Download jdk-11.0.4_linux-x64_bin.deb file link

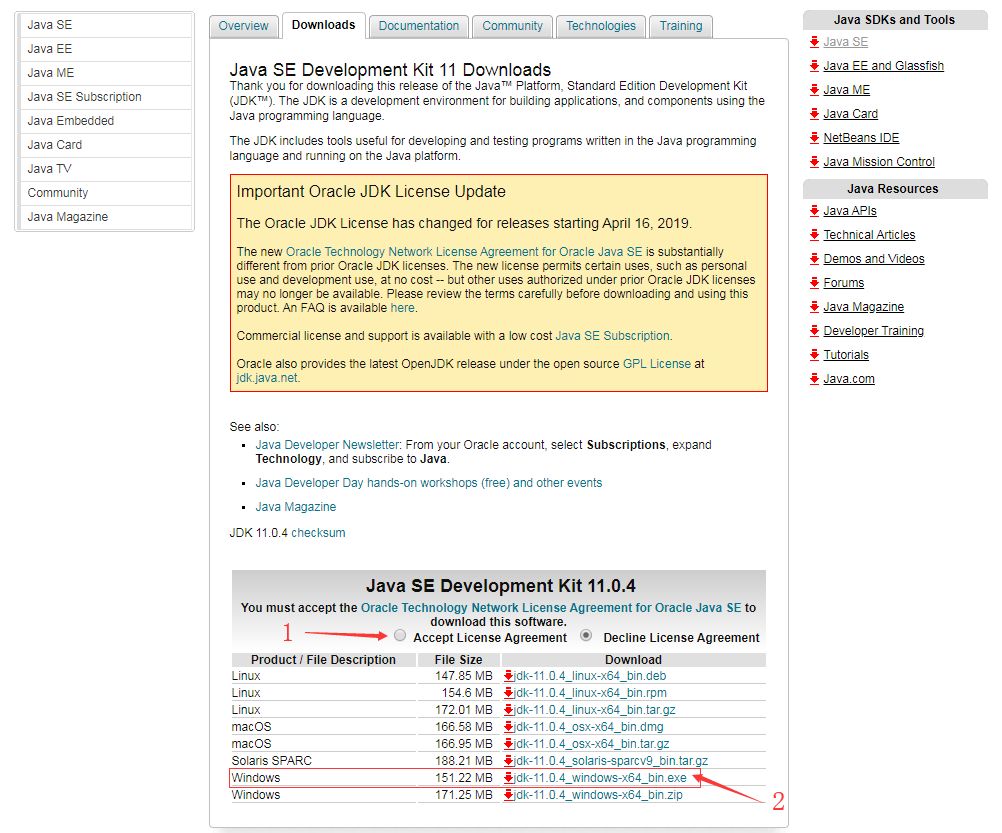(x=590, y=676)
